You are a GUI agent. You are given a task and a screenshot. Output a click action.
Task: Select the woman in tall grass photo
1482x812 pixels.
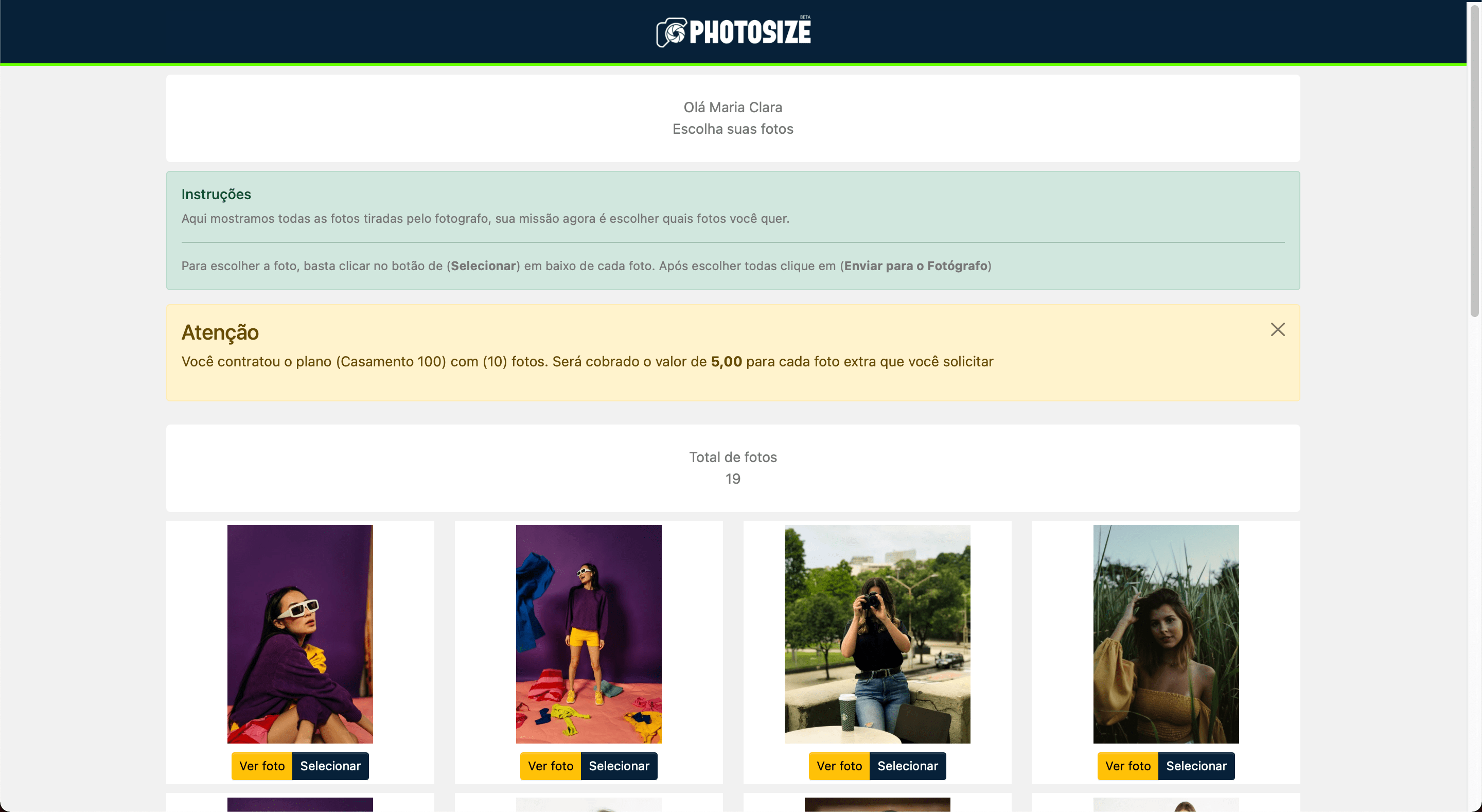click(1196, 766)
